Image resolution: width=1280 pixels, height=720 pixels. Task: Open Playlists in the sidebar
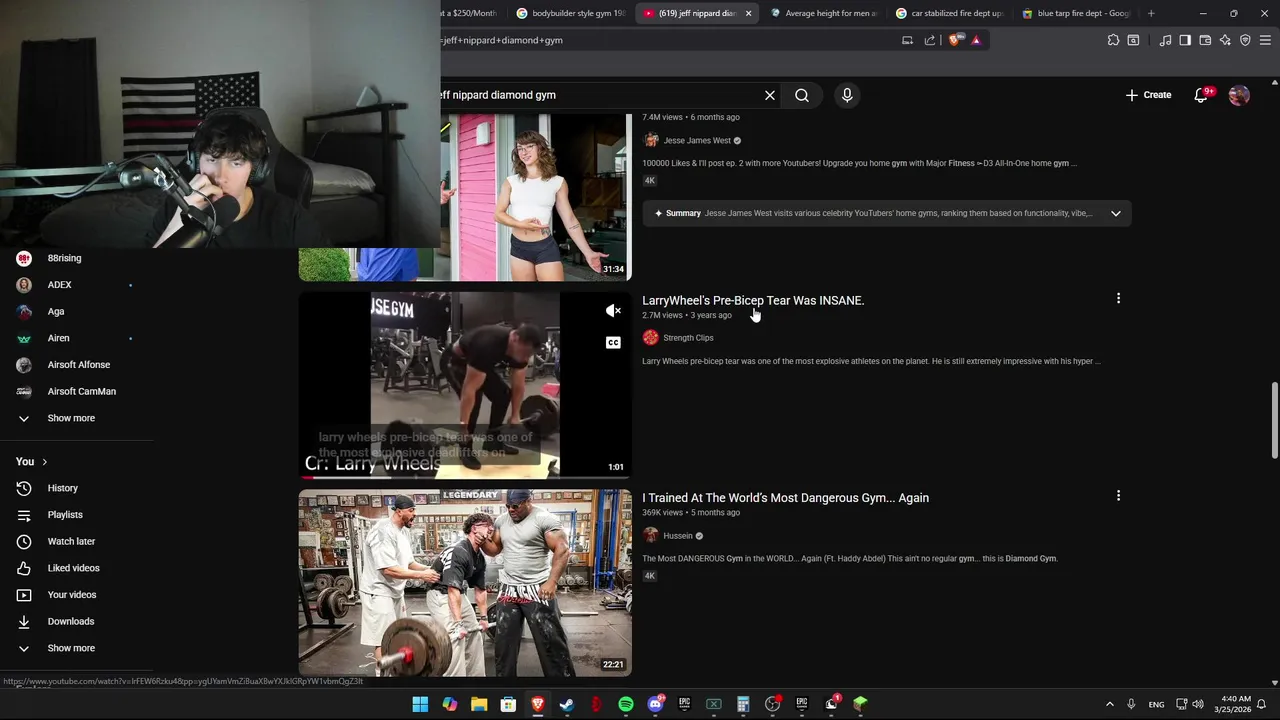pyautogui.click(x=65, y=515)
